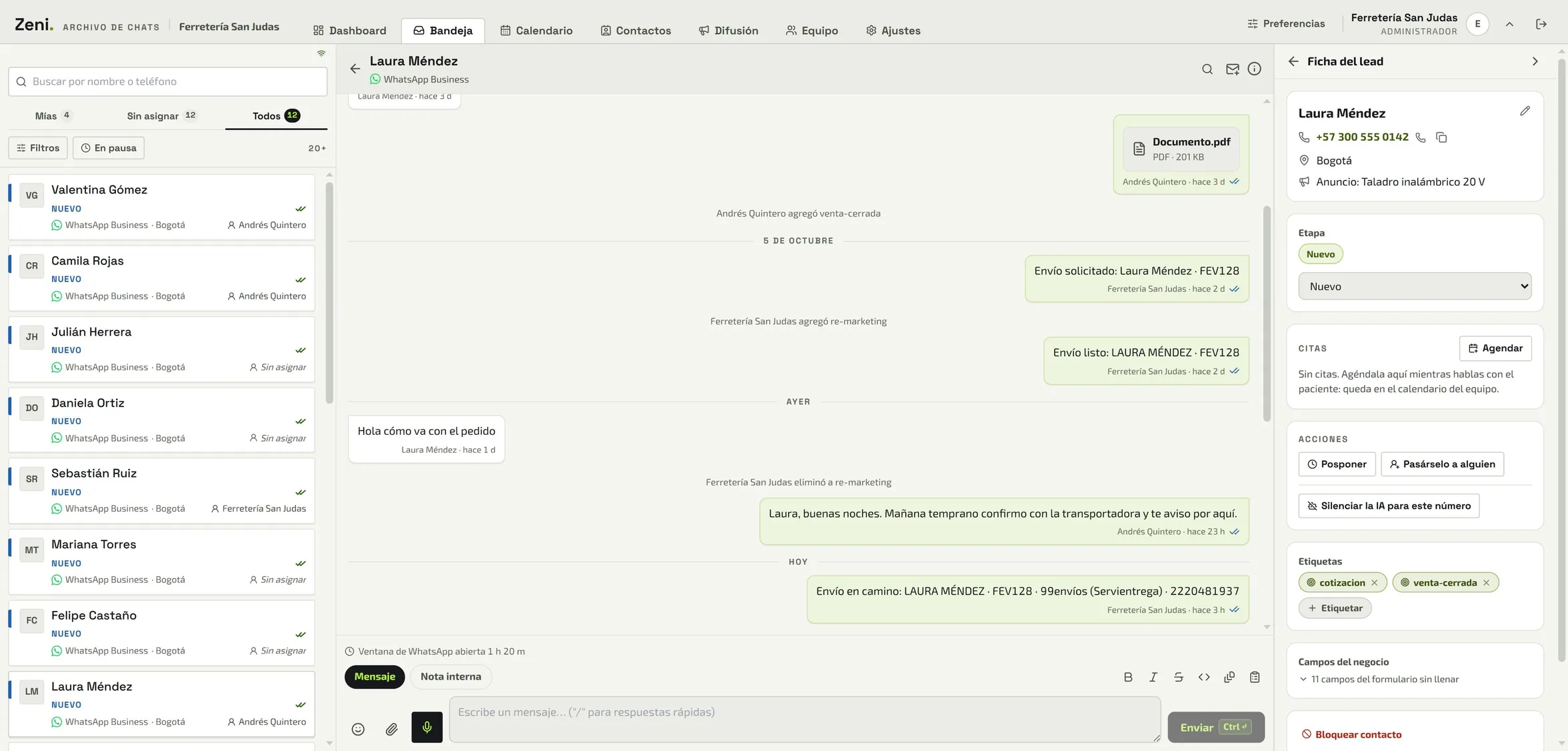Open the Etapa Nuevo dropdown

1415,286
